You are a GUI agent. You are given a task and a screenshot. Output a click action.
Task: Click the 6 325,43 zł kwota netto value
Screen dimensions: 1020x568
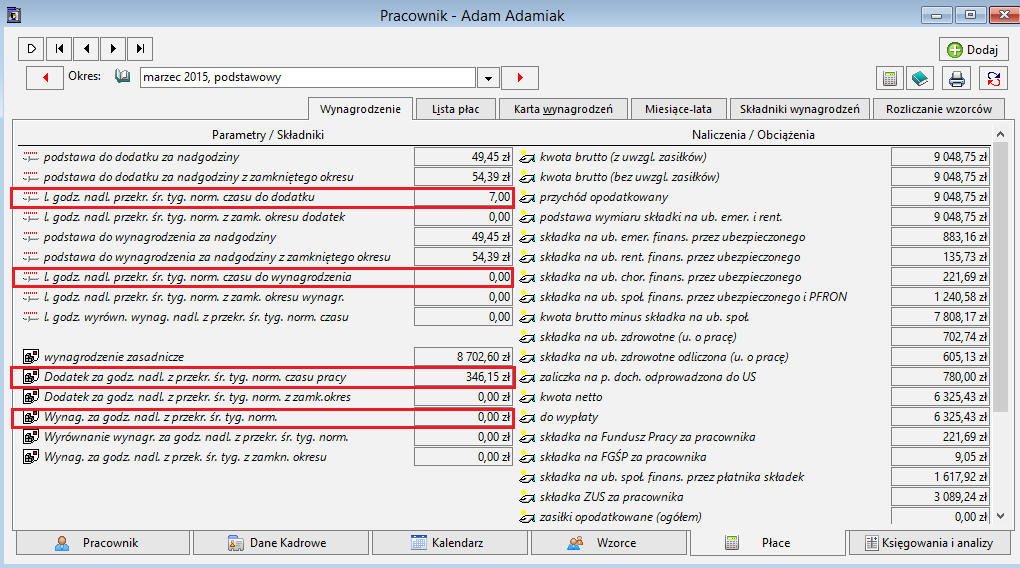click(x=940, y=397)
